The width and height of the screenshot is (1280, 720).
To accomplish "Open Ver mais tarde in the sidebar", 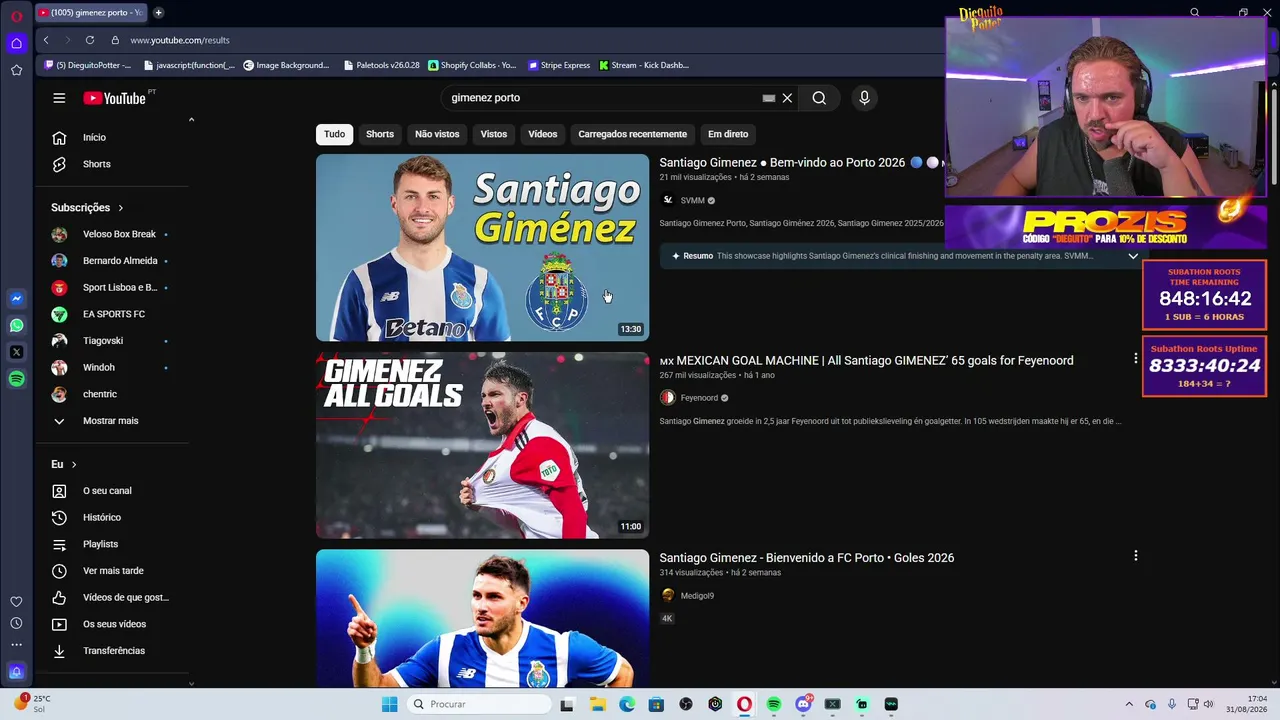I will (x=115, y=571).
